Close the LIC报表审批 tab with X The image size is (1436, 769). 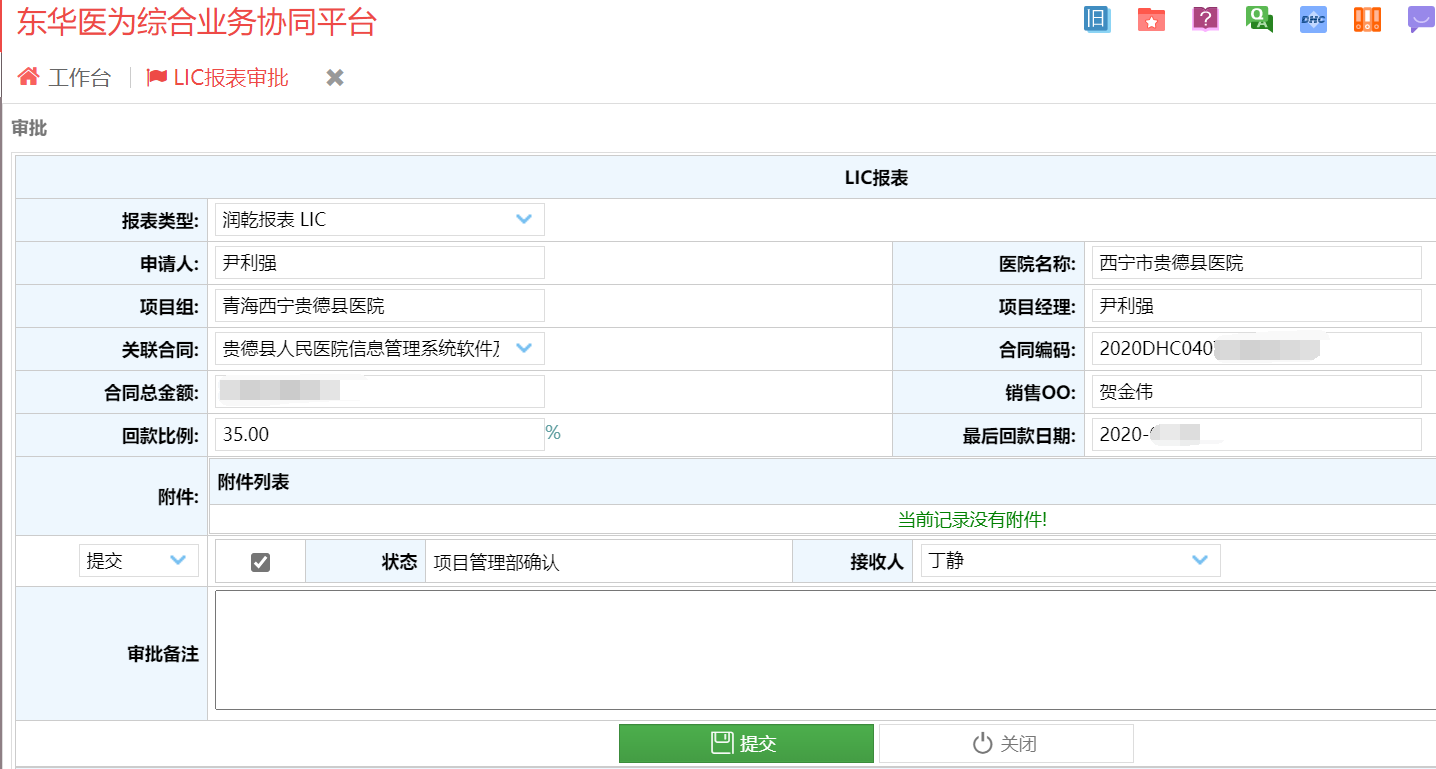click(335, 78)
